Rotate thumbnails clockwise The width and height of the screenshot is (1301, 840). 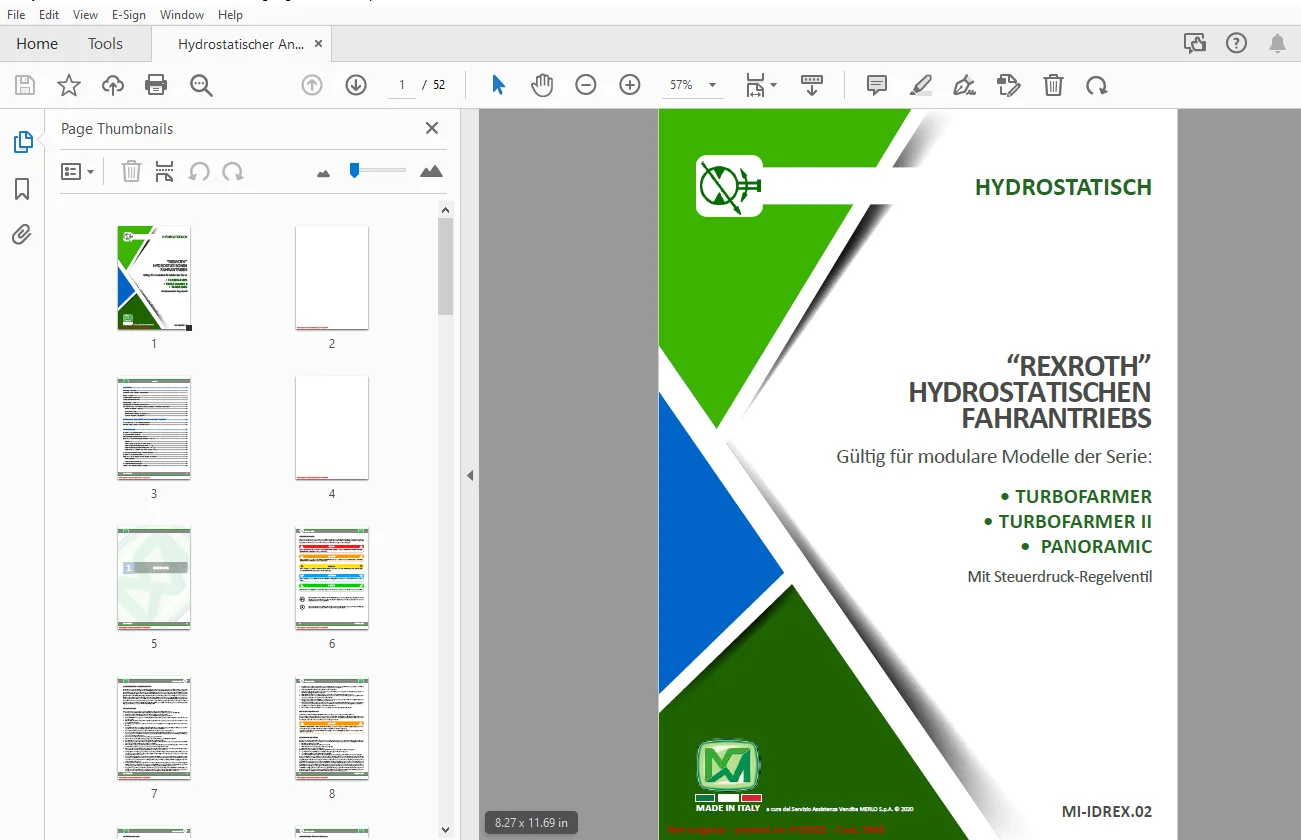pos(233,172)
